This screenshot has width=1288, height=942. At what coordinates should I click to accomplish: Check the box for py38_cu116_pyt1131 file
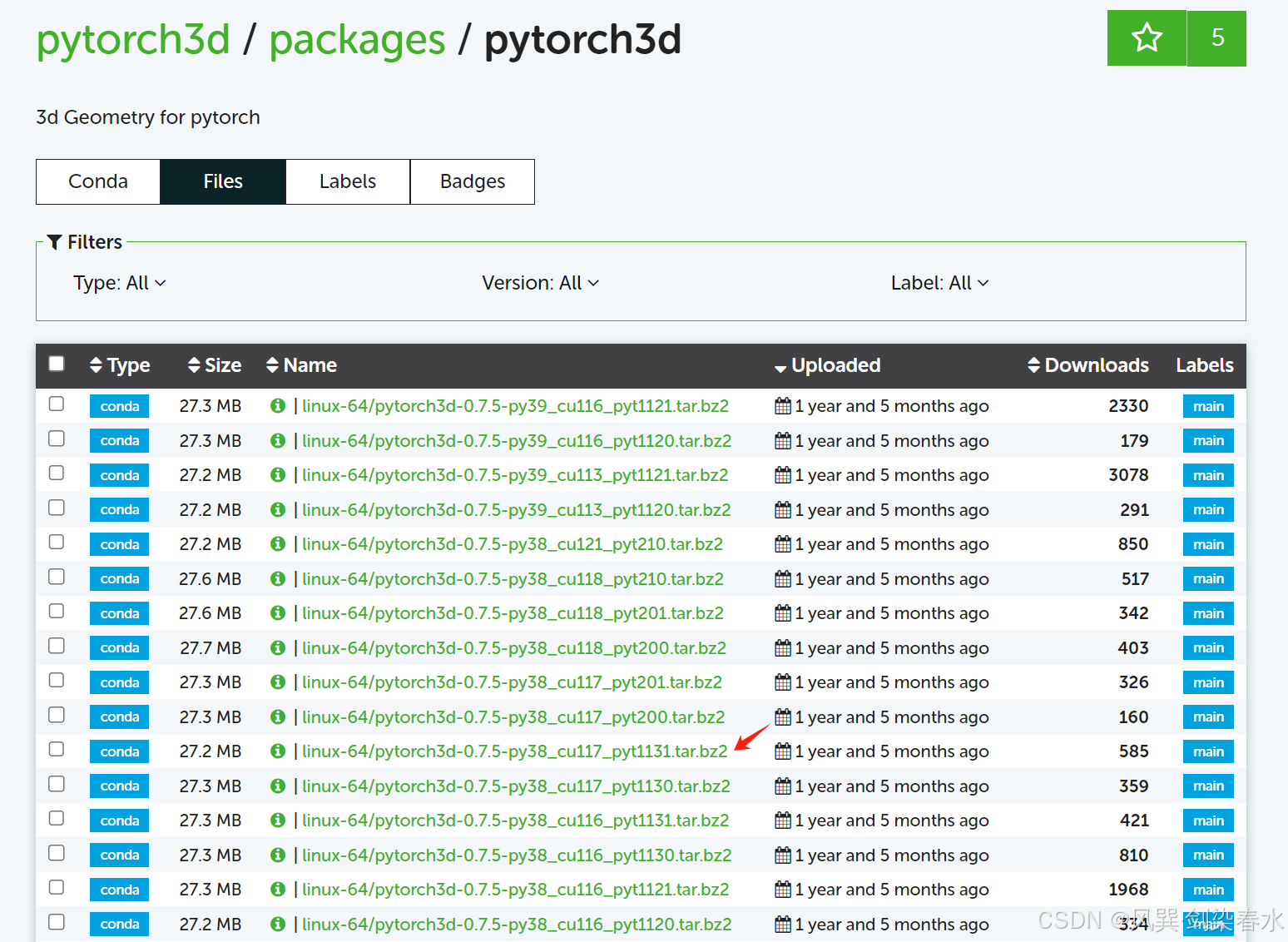(x=57, y=818)
